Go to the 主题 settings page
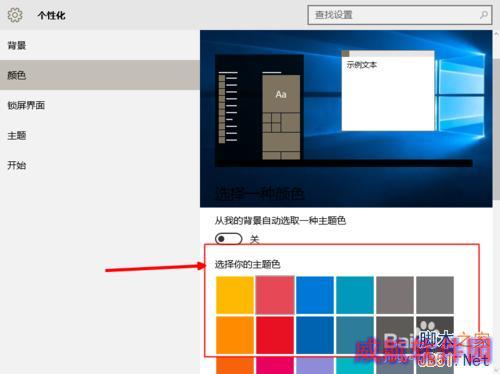The width and height of the screenshot is (500, 374). point(100,135)
